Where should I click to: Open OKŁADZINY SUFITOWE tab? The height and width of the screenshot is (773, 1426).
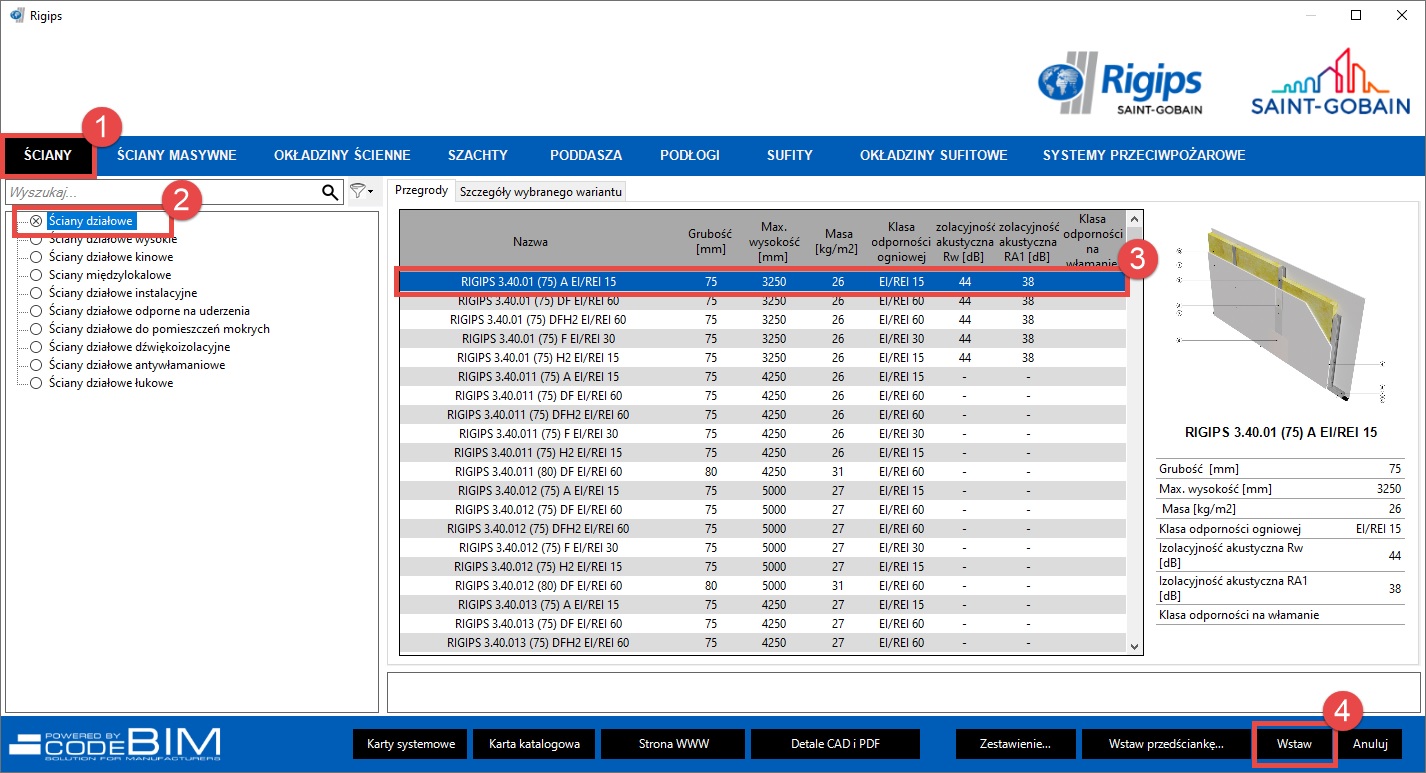pyautogui.click(x=933, y=155)
